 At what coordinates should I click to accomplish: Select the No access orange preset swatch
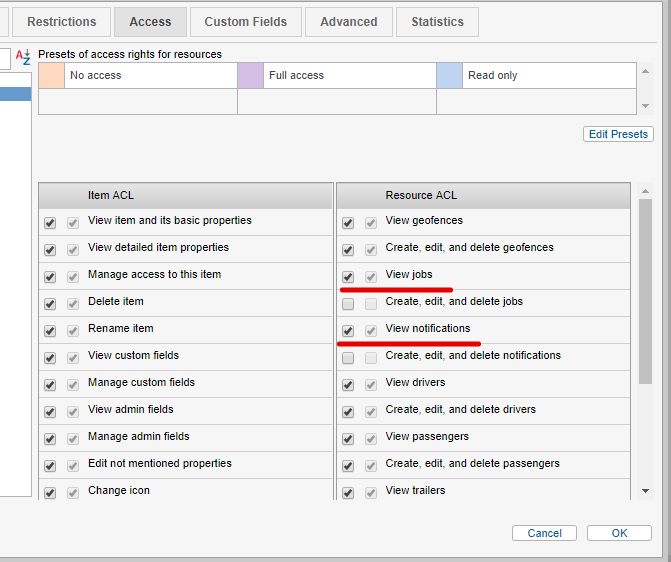tap(51, 75)
